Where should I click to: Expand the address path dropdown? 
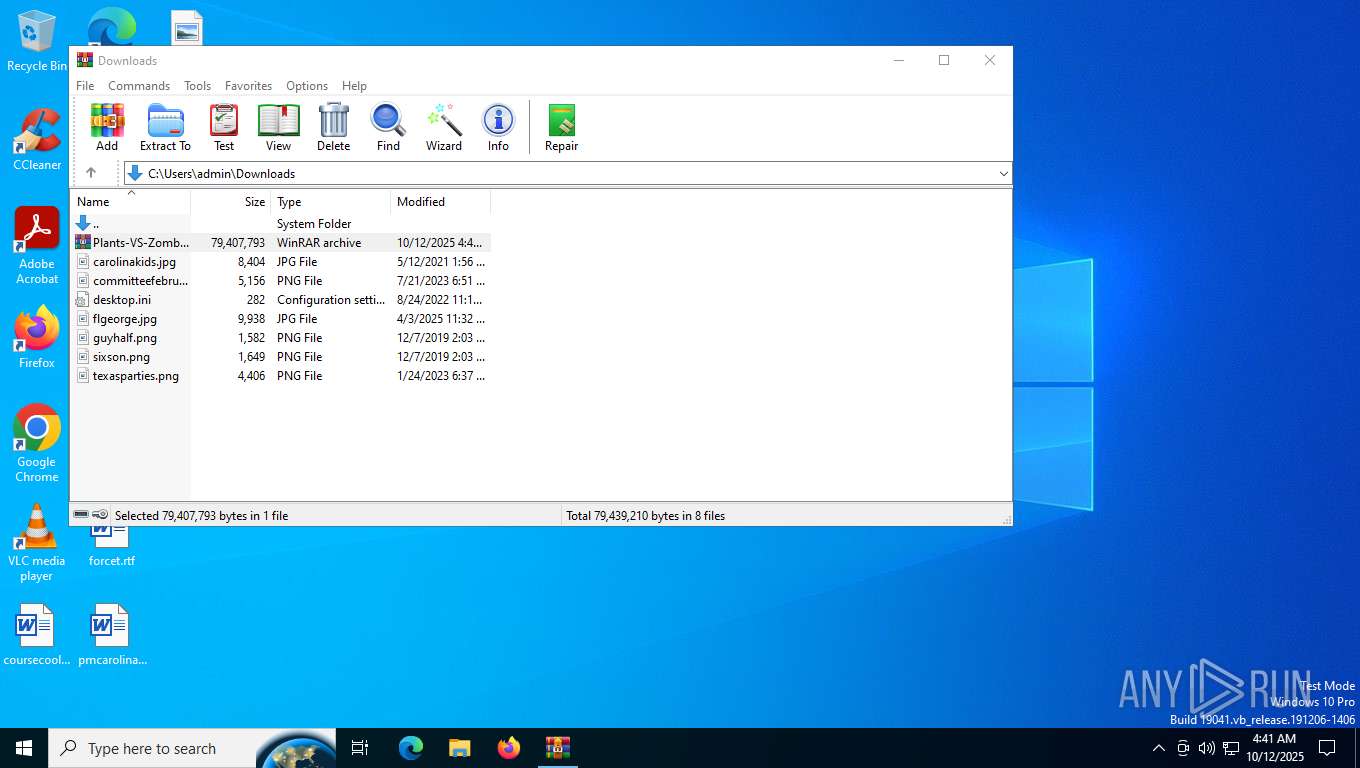1003,174
